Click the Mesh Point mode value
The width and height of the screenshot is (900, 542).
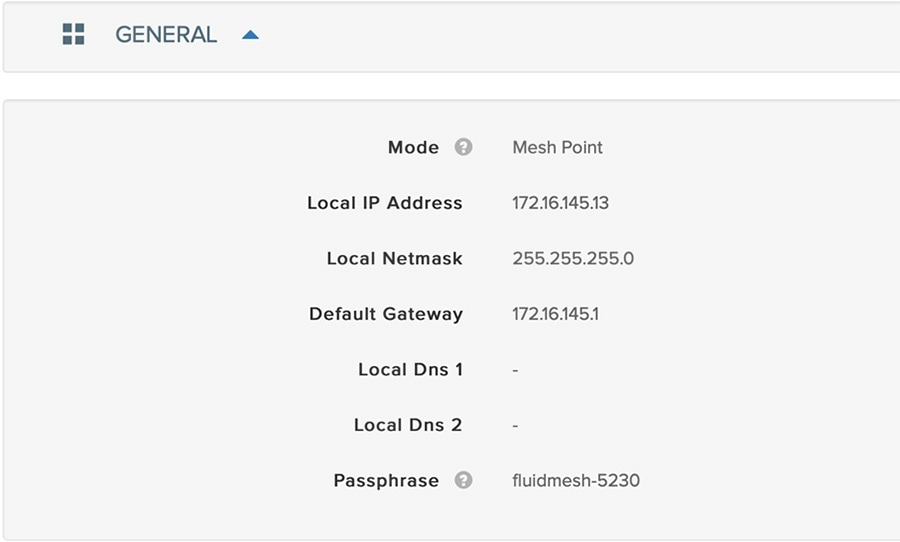click(x=557, y=148)
